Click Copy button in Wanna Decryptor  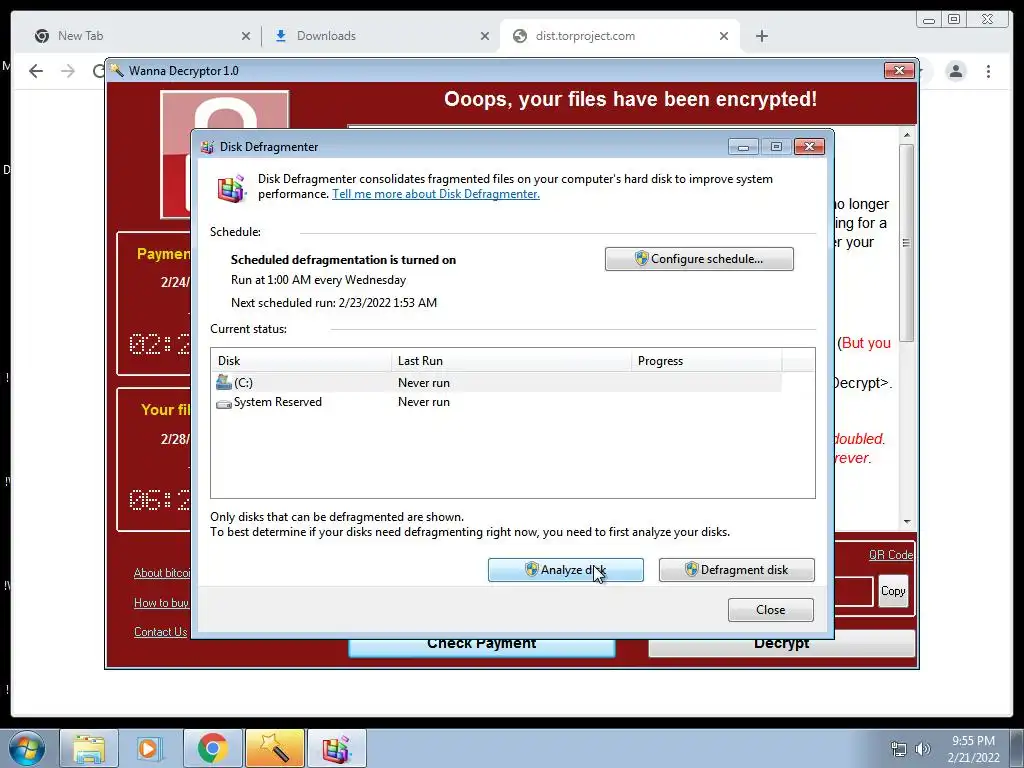893,591
